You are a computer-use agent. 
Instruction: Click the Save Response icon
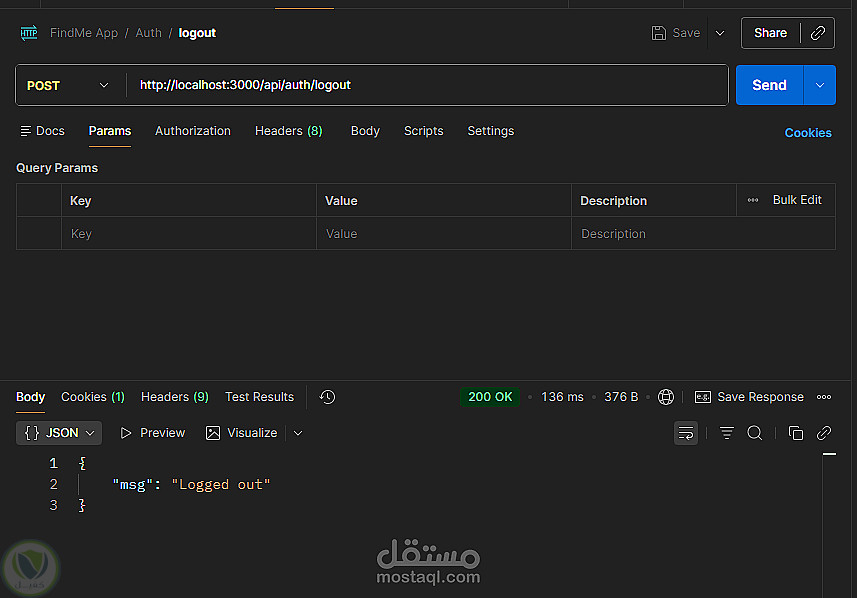702,397
